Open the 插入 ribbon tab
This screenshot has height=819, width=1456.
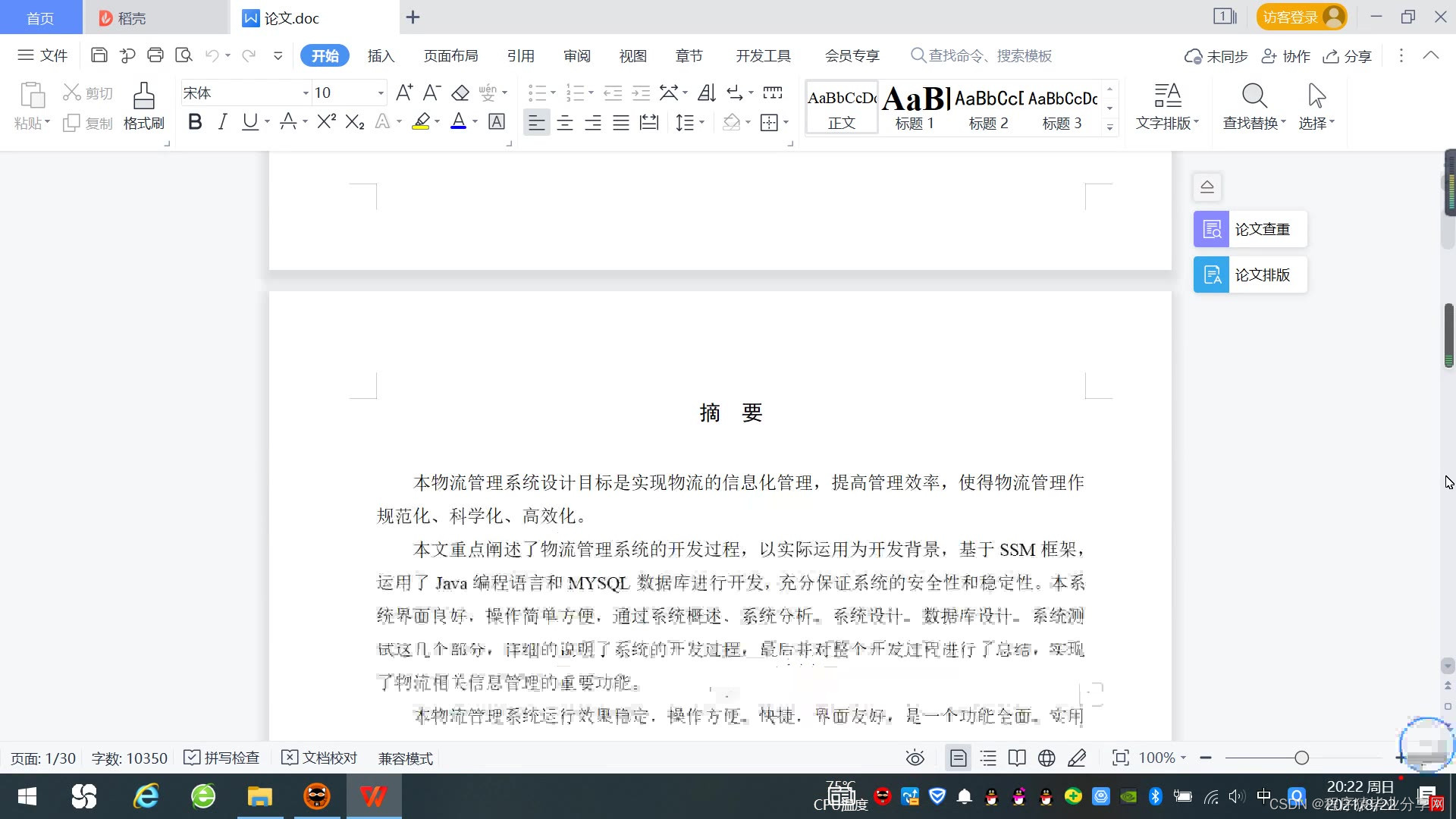pyautogui.click(x=381, y=55)
